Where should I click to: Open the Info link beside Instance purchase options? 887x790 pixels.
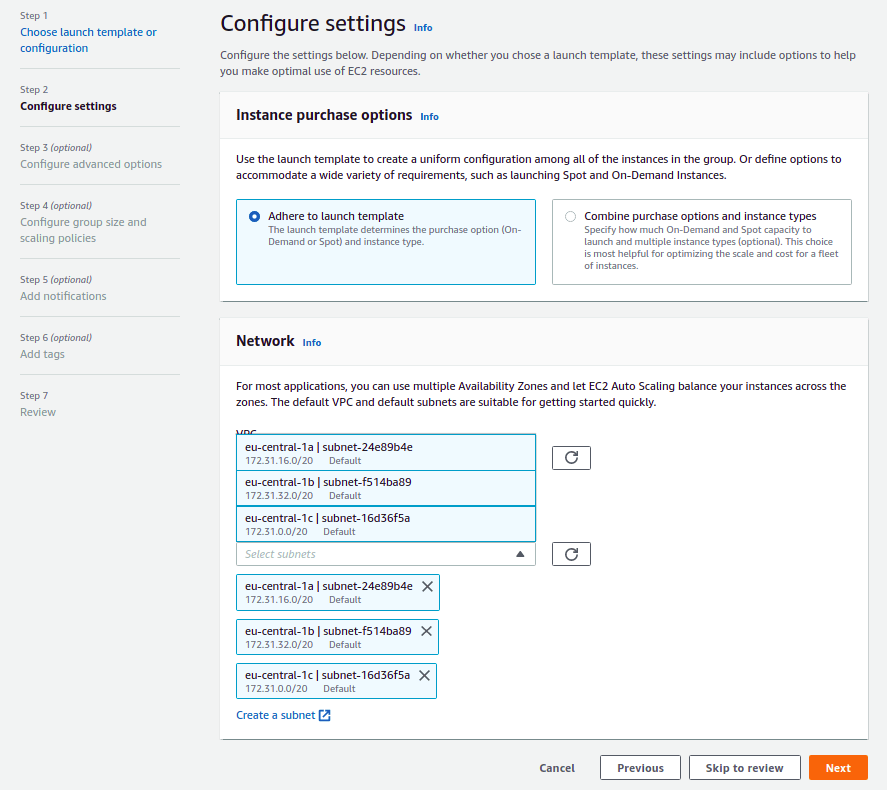coord(429,117)
